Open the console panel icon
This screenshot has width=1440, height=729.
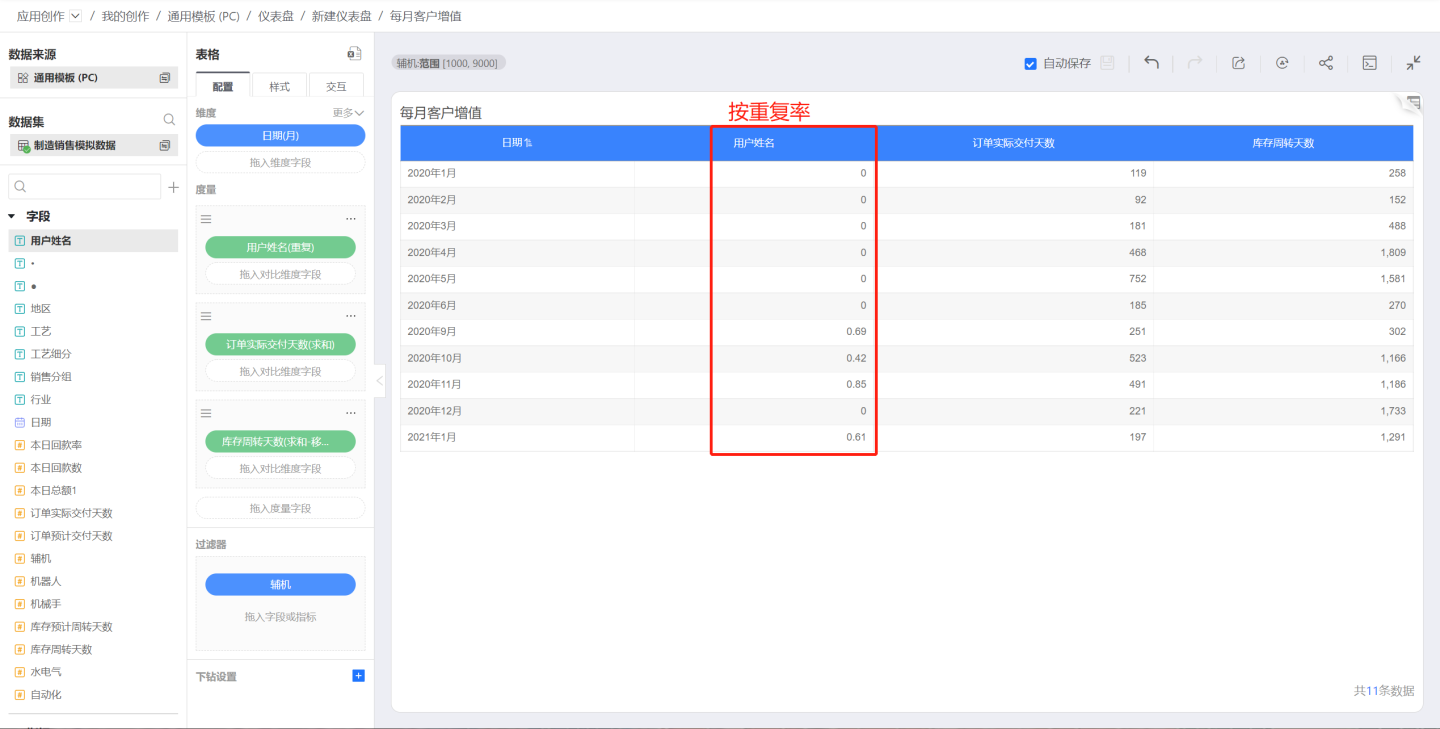tap(1369, 63)
